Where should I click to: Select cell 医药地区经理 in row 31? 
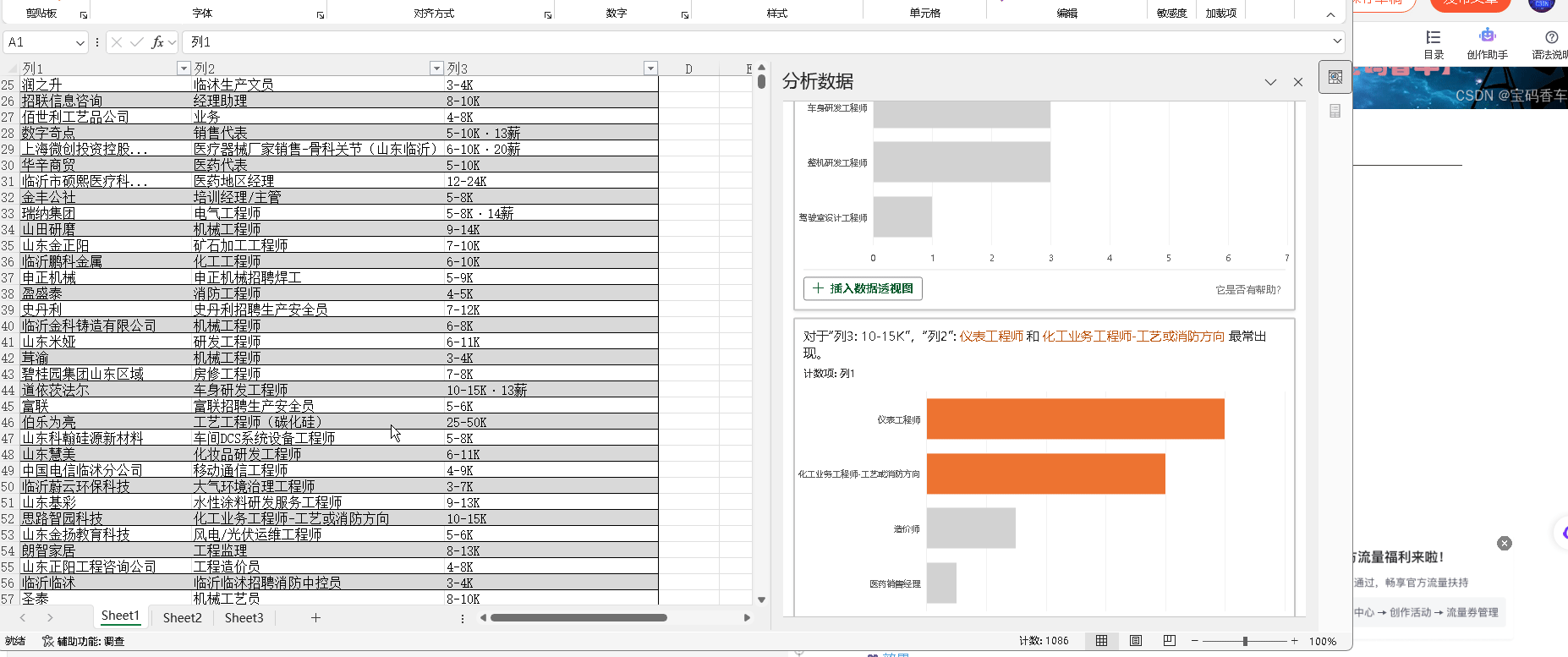318,181
